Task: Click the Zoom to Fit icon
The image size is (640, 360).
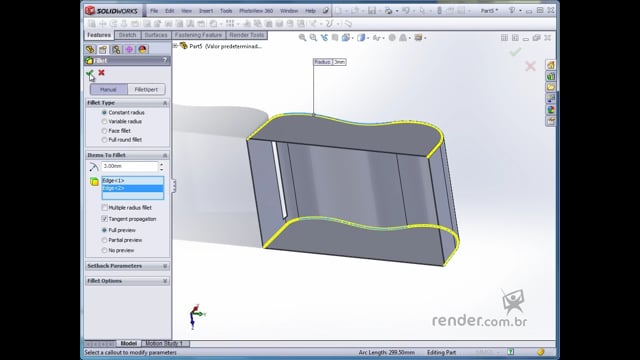Action: [x=302, y=38]
